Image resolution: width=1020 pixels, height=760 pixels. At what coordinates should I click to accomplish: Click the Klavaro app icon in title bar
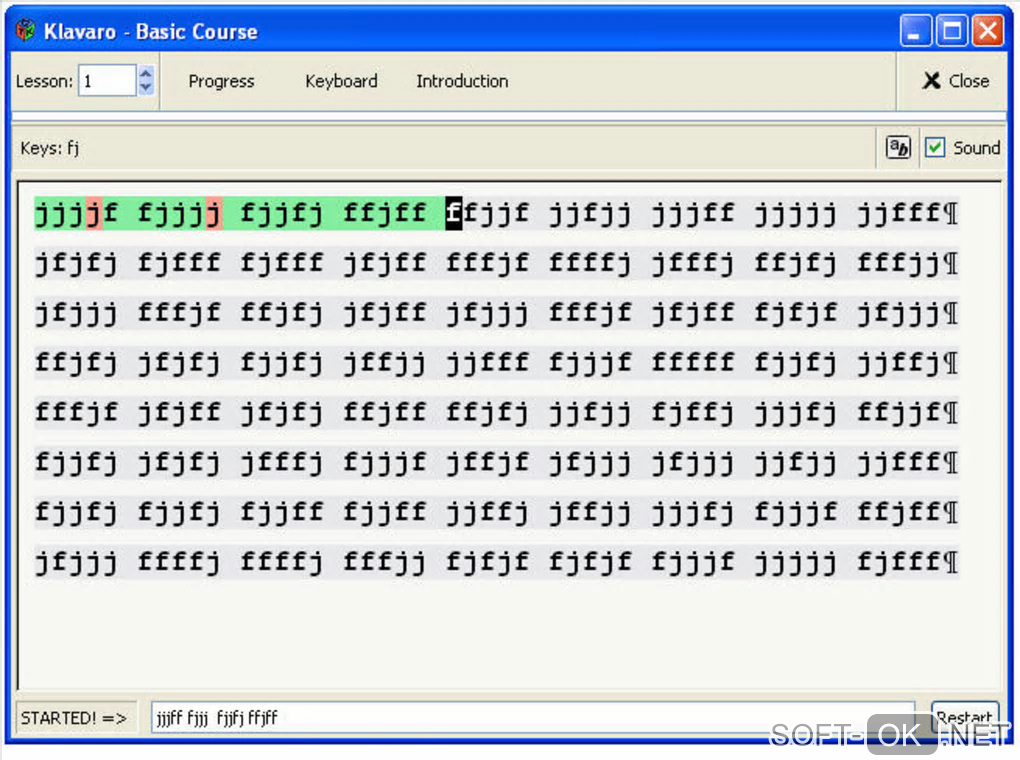(x=25, y=31)
